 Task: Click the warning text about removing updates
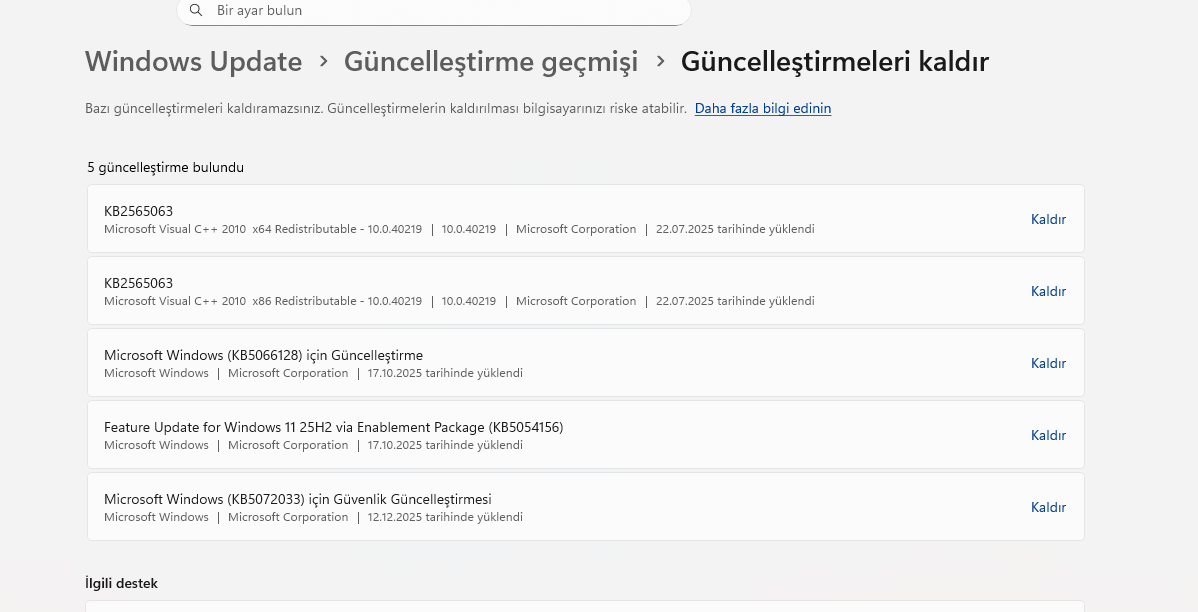click(386, 108)
